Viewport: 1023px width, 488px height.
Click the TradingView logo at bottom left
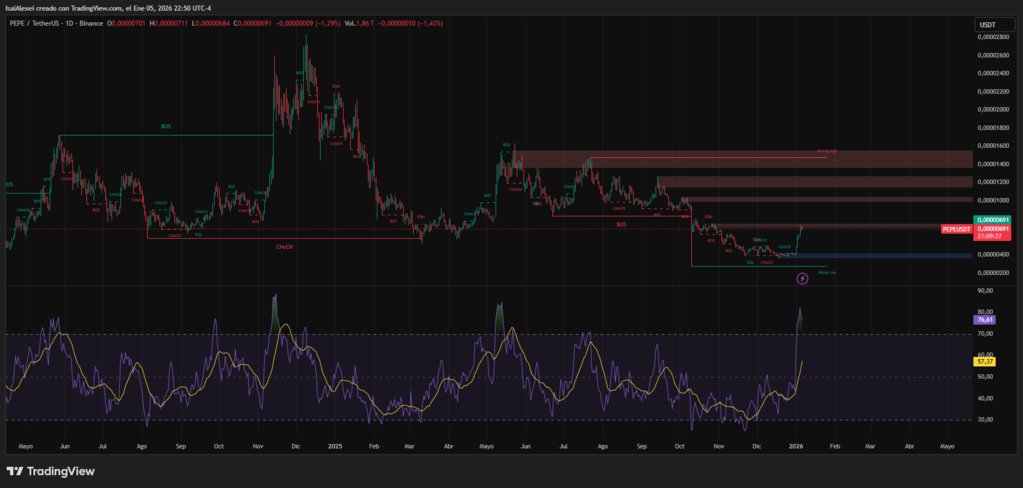(x=48, y=471)
